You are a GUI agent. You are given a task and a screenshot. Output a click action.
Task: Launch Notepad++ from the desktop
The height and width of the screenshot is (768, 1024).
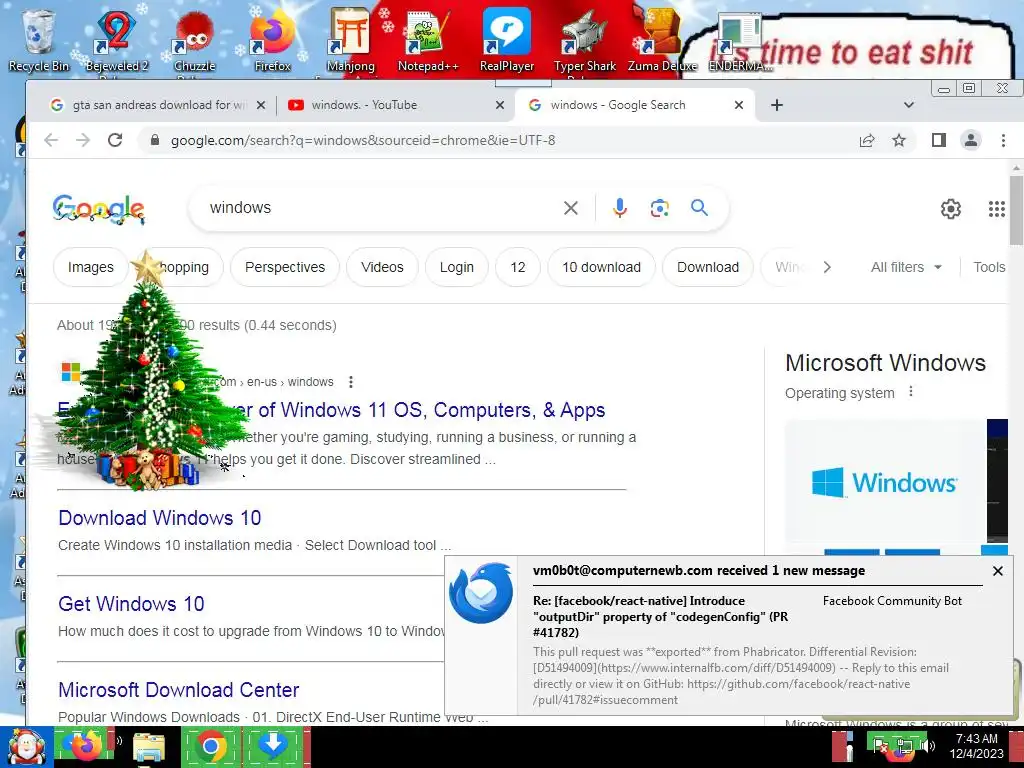[x=428, y=40]
